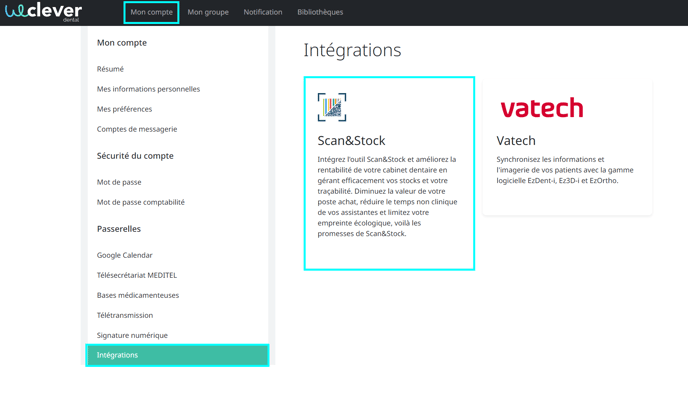Open the Notification menu item
This screenshot has width=688, height=394.
pos(263,12)
